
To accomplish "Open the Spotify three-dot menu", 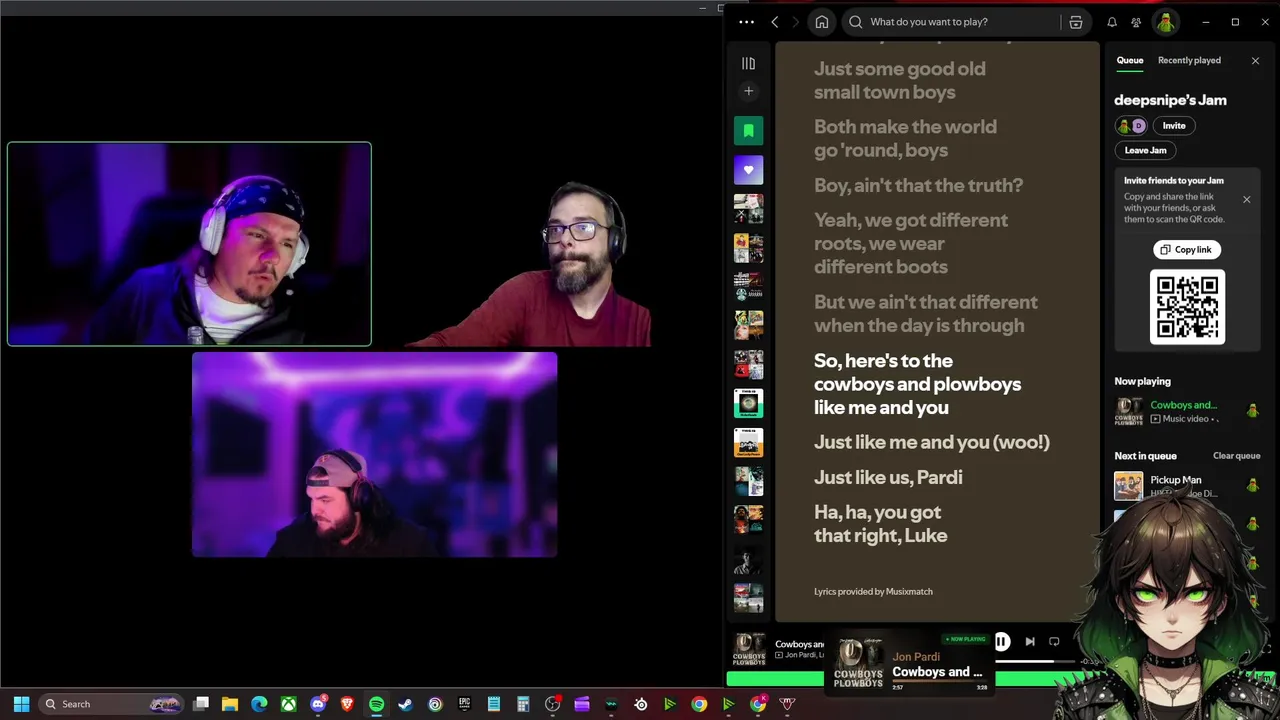I will pos(746,22).
